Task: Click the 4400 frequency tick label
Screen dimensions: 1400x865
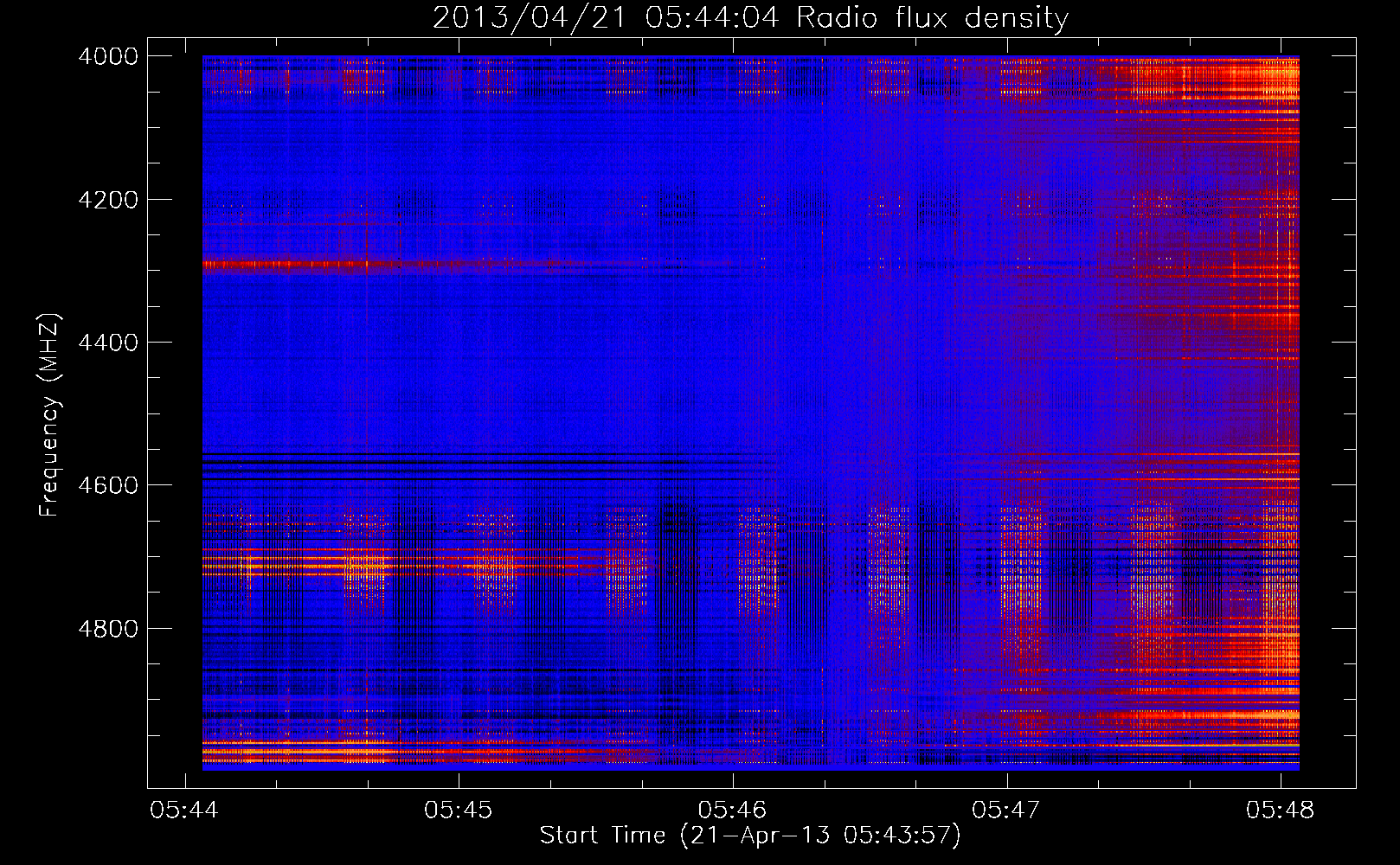Action: point(107,343)
